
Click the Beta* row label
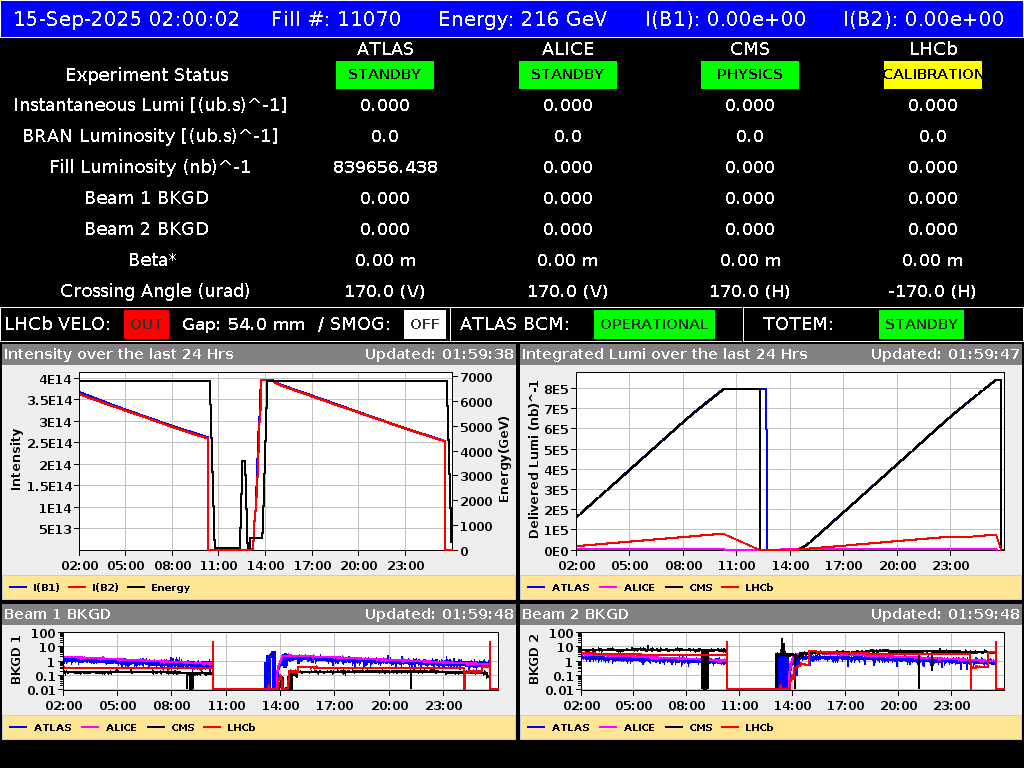click(153, 260)
